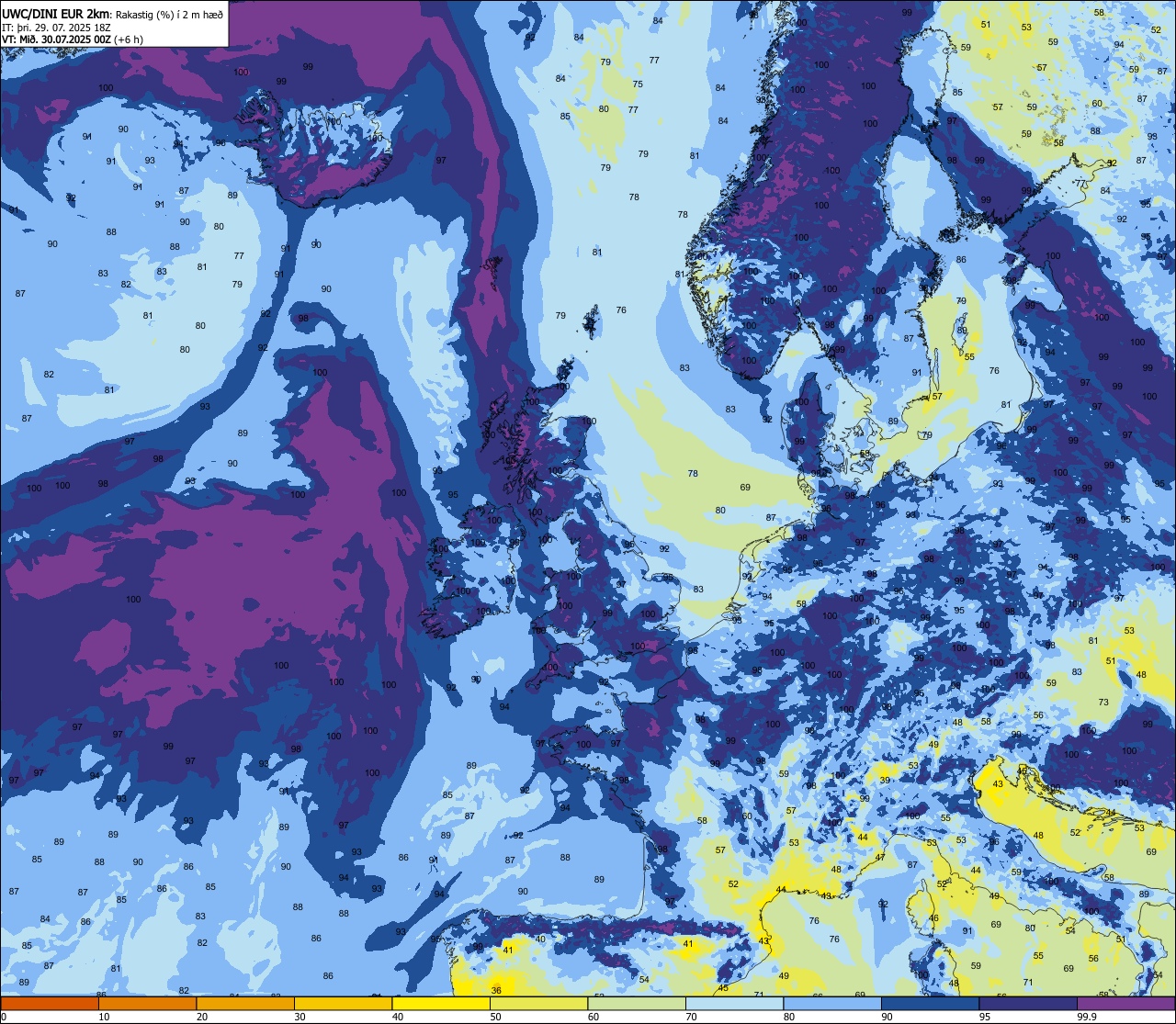Click the legend swatch between 20 and 30

tap(245, 1004)
